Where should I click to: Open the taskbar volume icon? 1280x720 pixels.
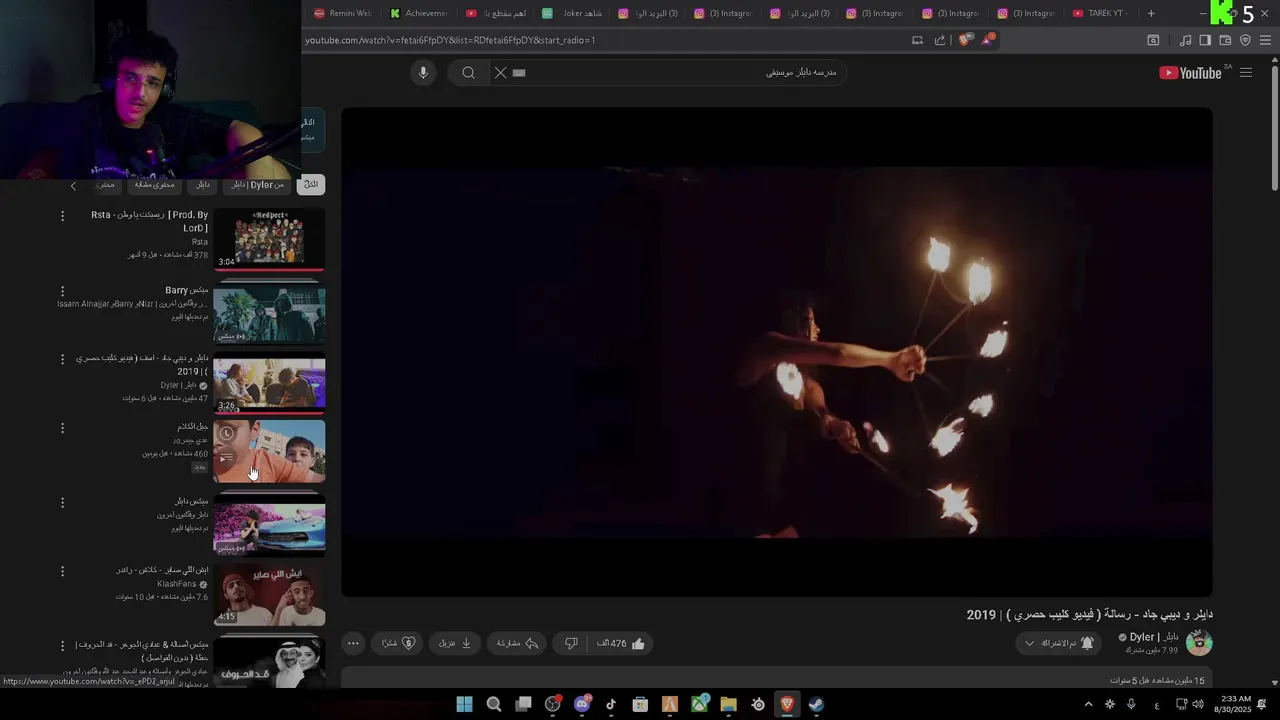1197,704
